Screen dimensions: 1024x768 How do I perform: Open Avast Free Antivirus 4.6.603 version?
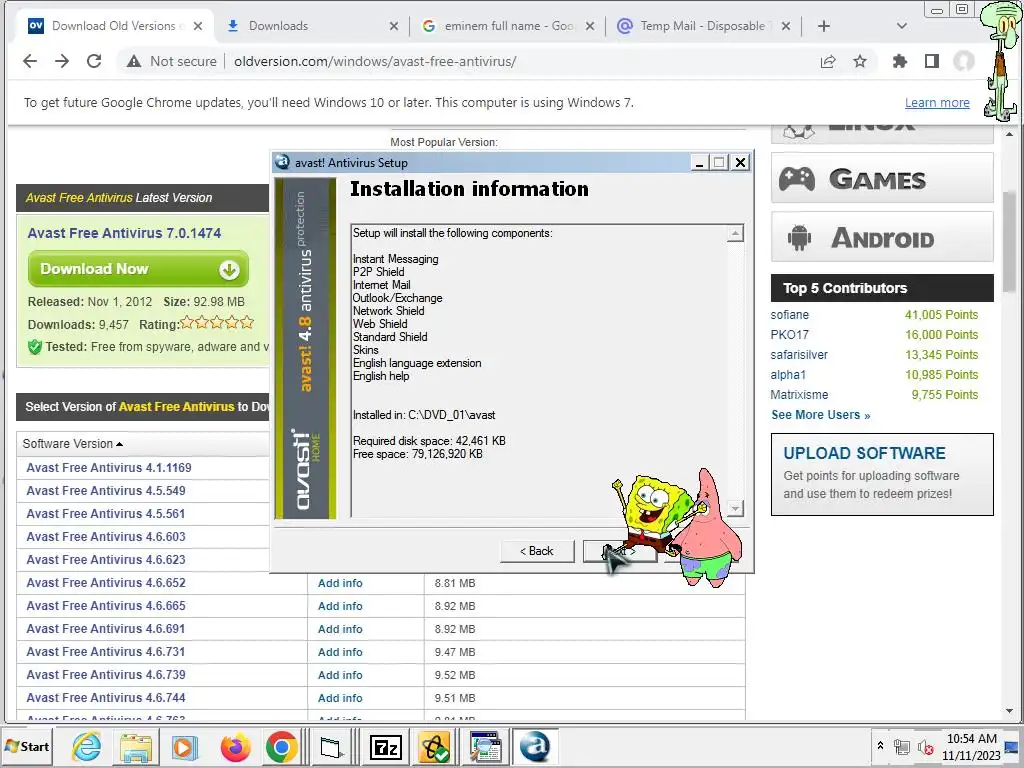pyautogui.click(x=106, y=537)
